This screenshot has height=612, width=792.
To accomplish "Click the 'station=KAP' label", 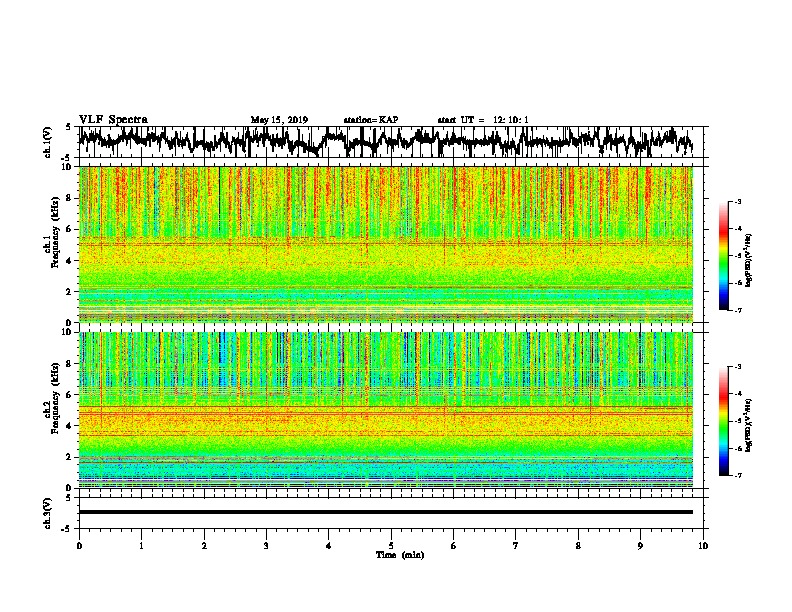I will (x=371, y=120).
